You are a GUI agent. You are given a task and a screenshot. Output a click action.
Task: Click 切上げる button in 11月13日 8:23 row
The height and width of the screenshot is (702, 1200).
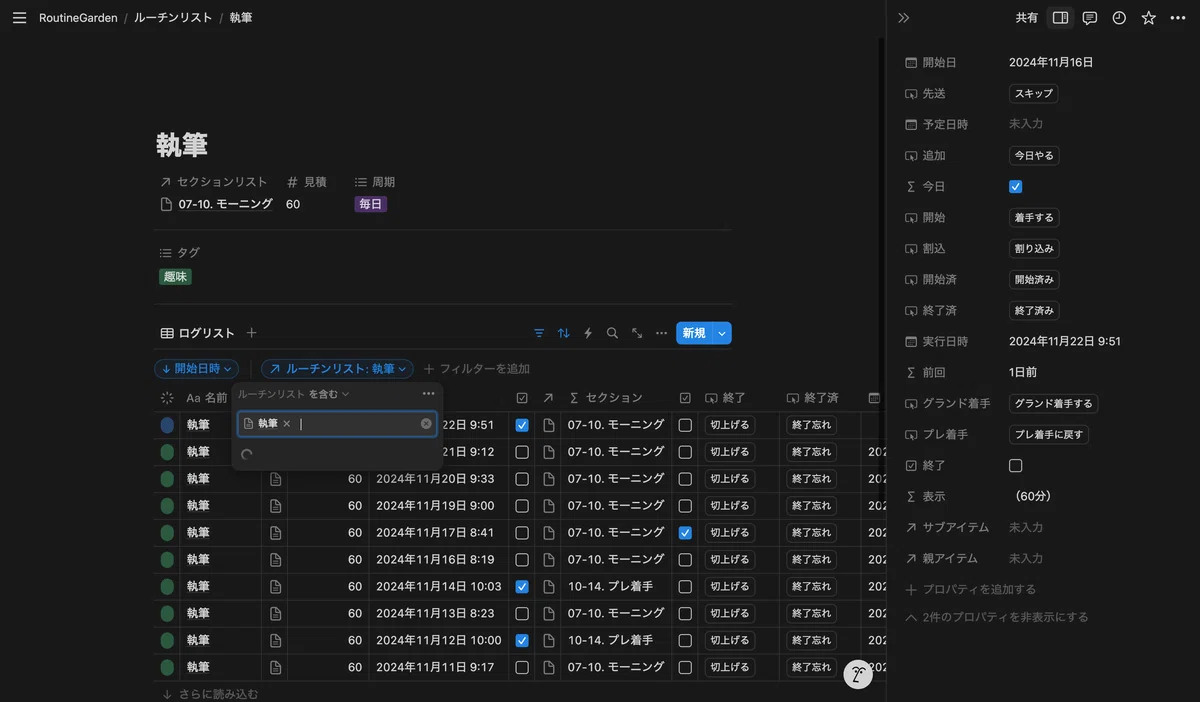[729, 613]
